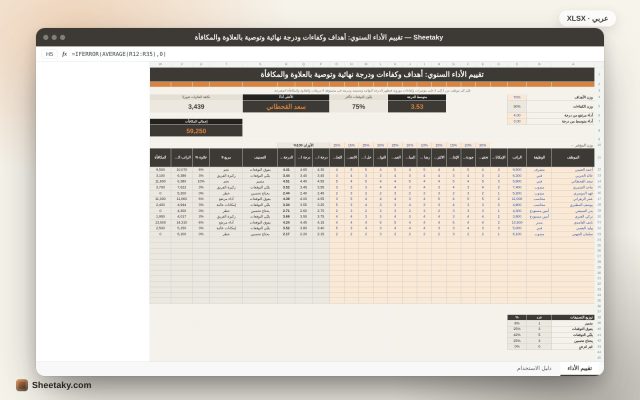The image size is (640, 400).
Task: Click the توزيع التصنيفات table header
Action: (x=573, y=317)
